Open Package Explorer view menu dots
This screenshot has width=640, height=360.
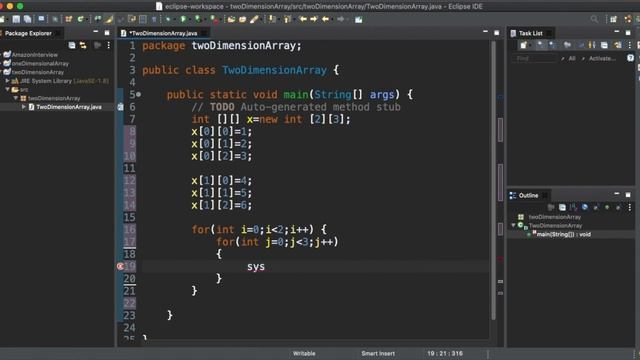tap(109, 45)
